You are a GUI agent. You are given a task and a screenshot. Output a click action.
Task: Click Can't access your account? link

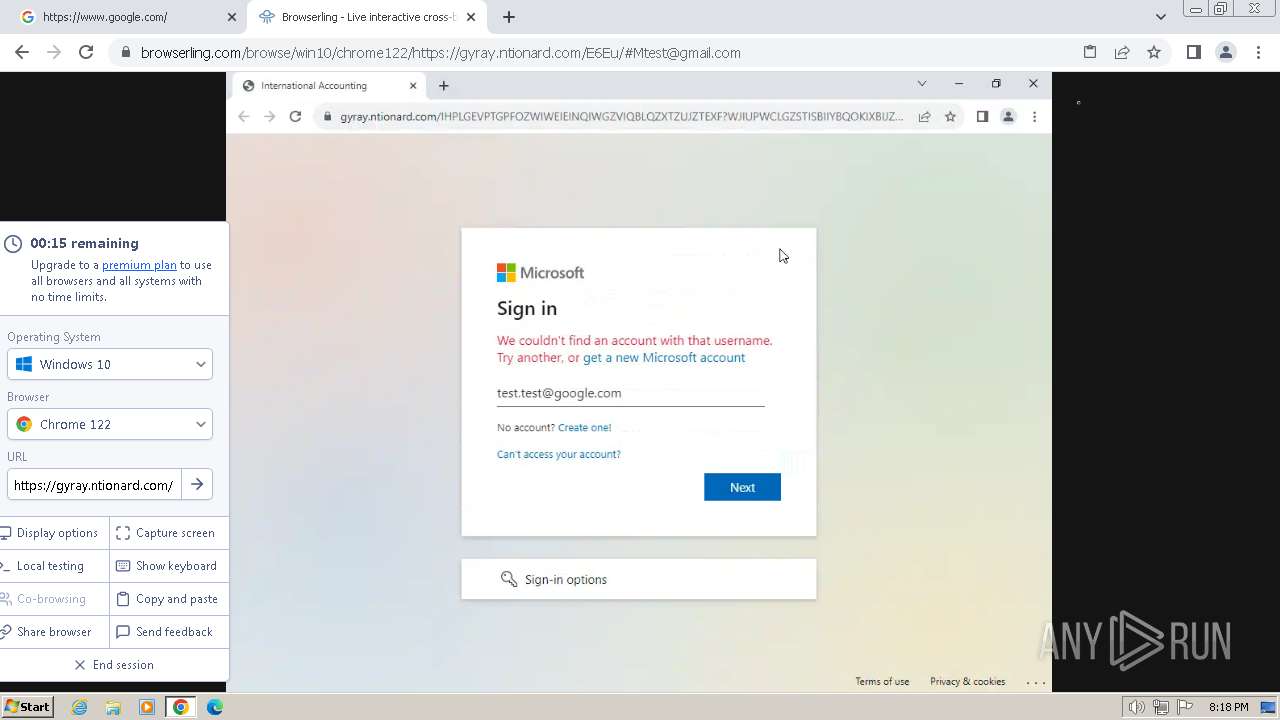[x=559, y=455]
